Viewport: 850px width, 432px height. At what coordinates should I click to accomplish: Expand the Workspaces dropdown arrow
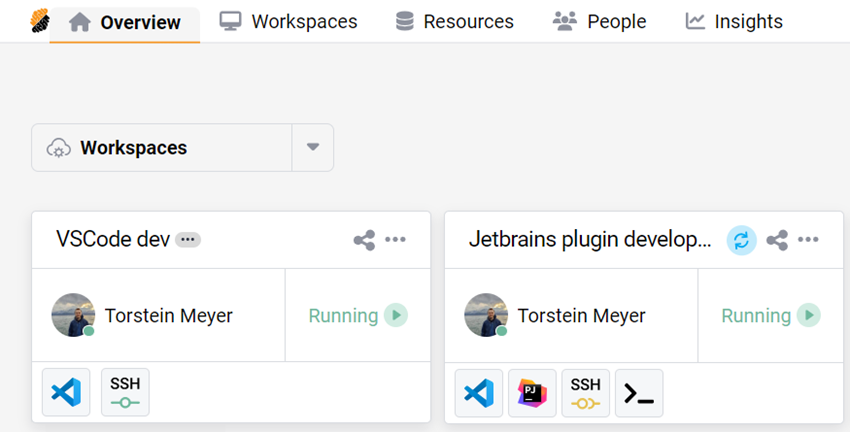pyautogui.click(x=313, y=148)
